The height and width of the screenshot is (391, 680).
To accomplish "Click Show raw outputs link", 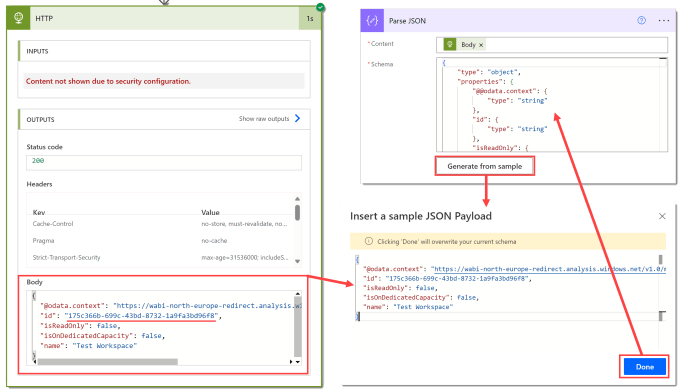I will click(264, 118).
